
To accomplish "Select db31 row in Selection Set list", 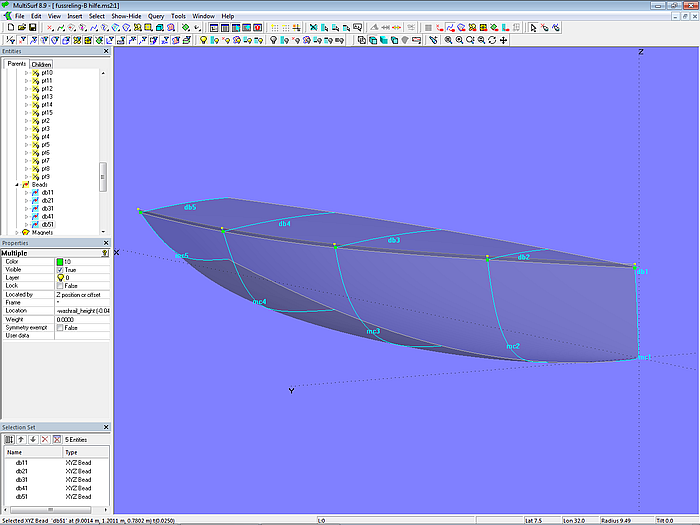I will (x=21, y=479).
